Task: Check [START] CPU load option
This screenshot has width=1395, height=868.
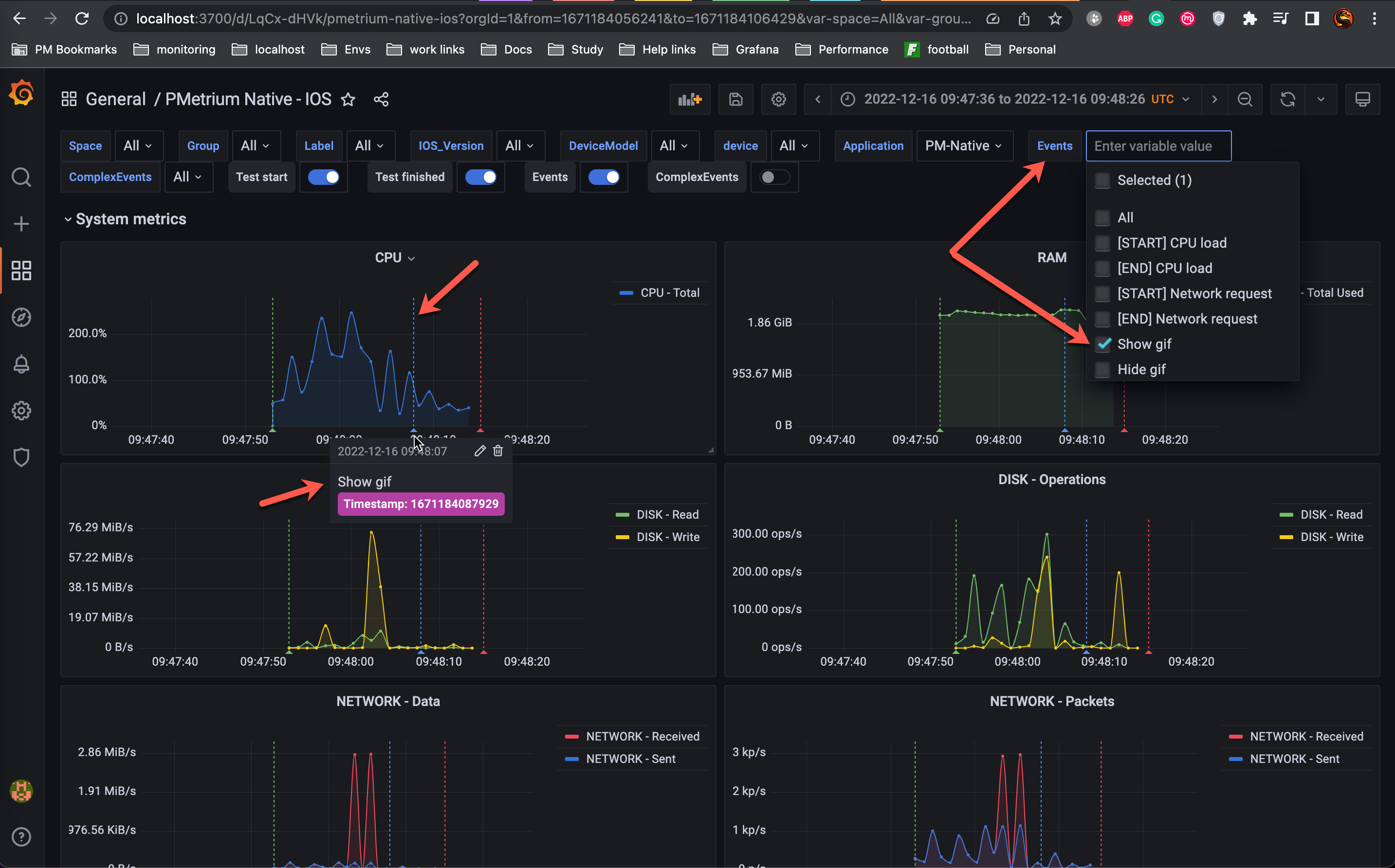Action: (1102, 243)
